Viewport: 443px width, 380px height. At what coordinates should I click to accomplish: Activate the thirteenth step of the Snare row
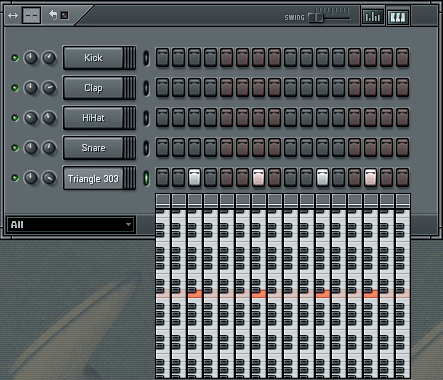354,148
